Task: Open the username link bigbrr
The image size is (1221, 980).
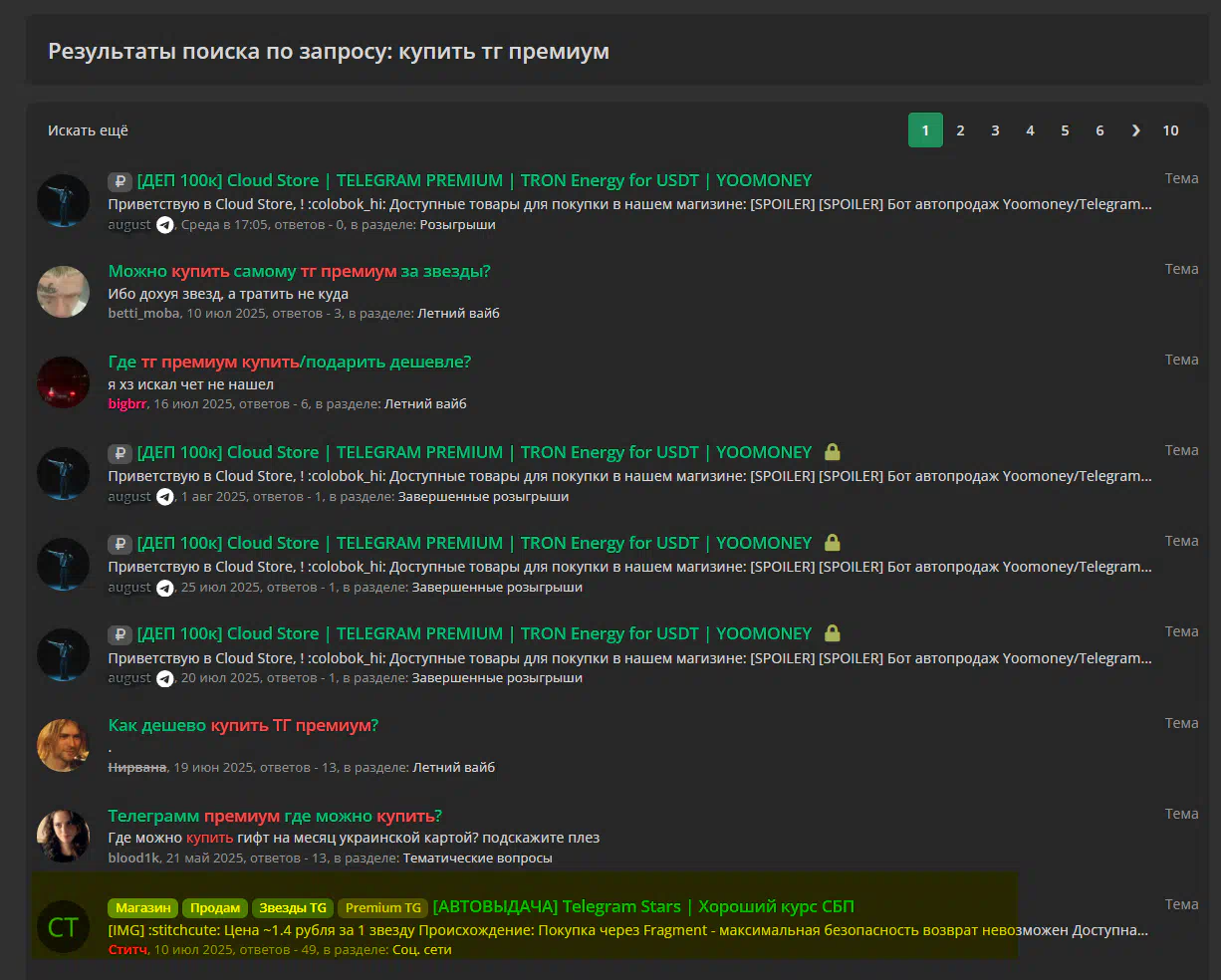Action: pos(127,403)
